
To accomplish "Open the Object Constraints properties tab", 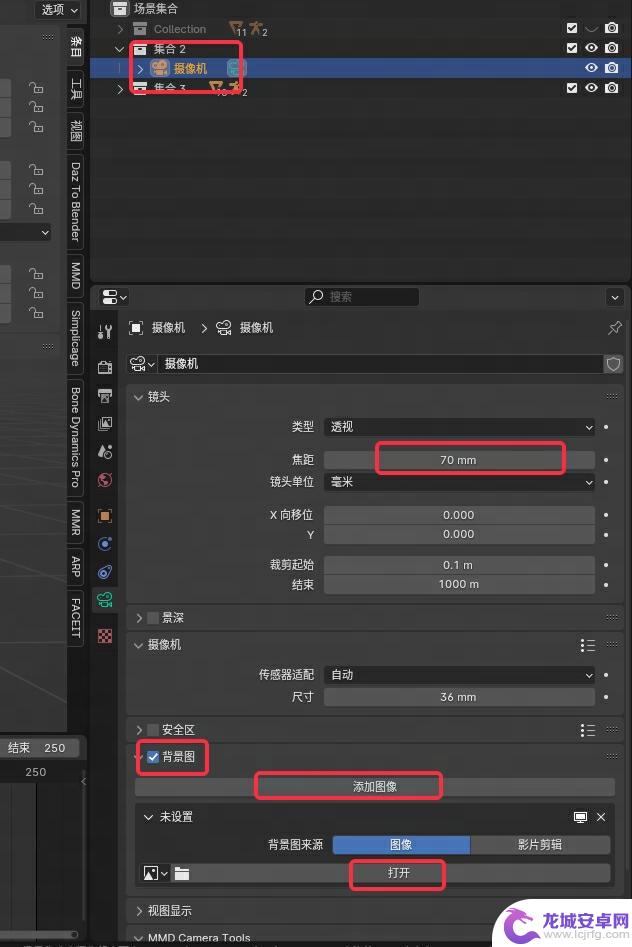I will pos(105,572).
